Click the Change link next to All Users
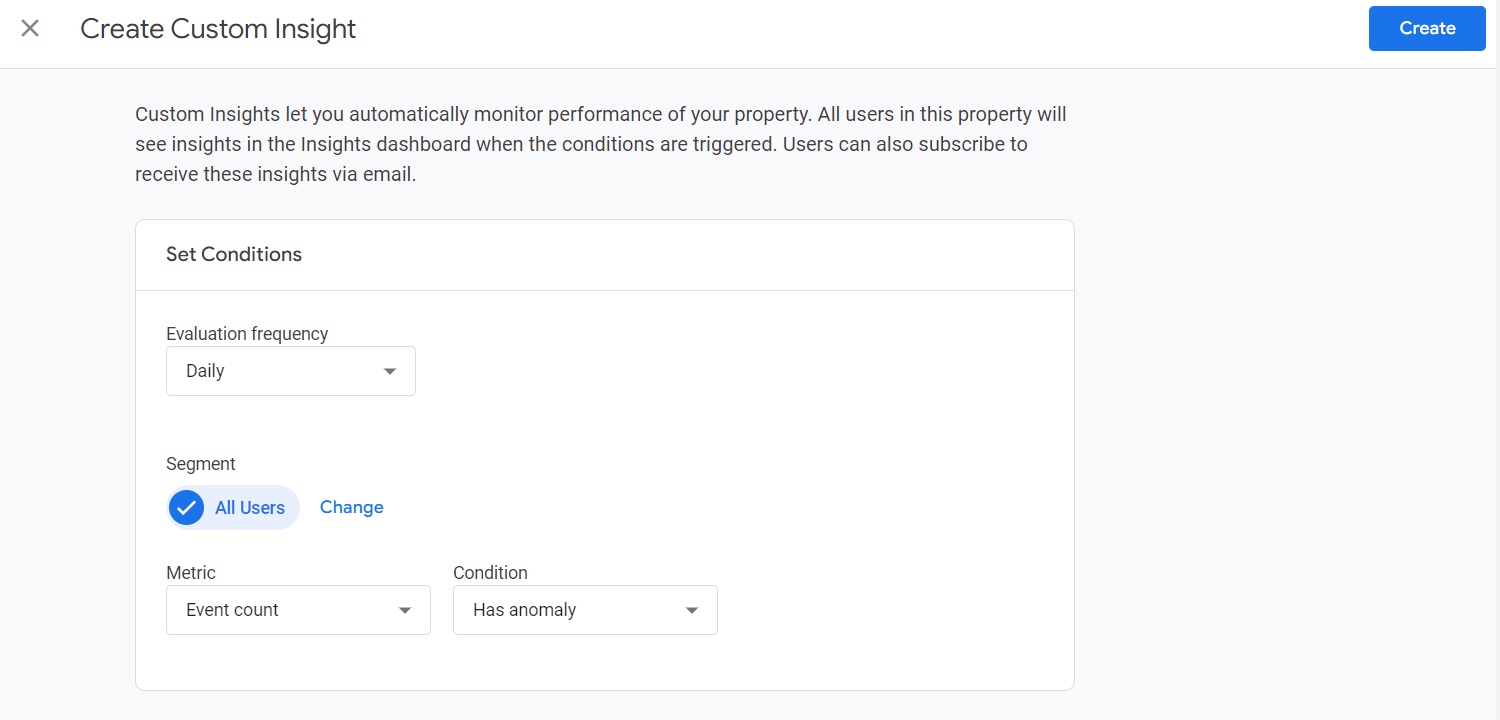 pyautogui.click(x=351, y=507)
